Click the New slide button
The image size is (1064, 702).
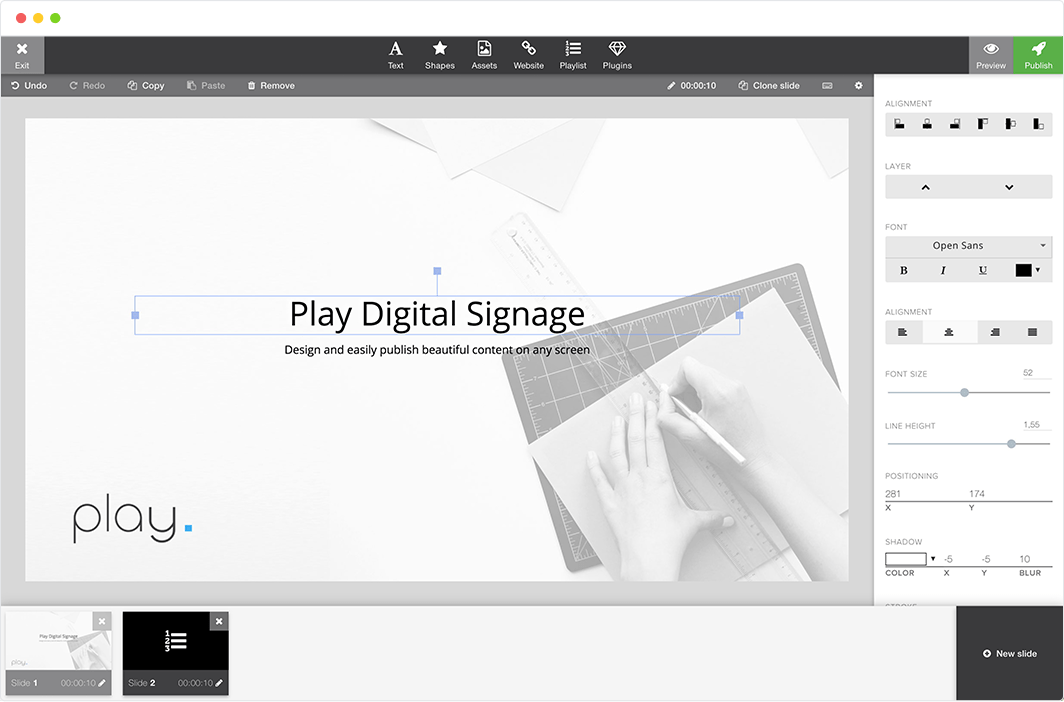point(1010,654)
